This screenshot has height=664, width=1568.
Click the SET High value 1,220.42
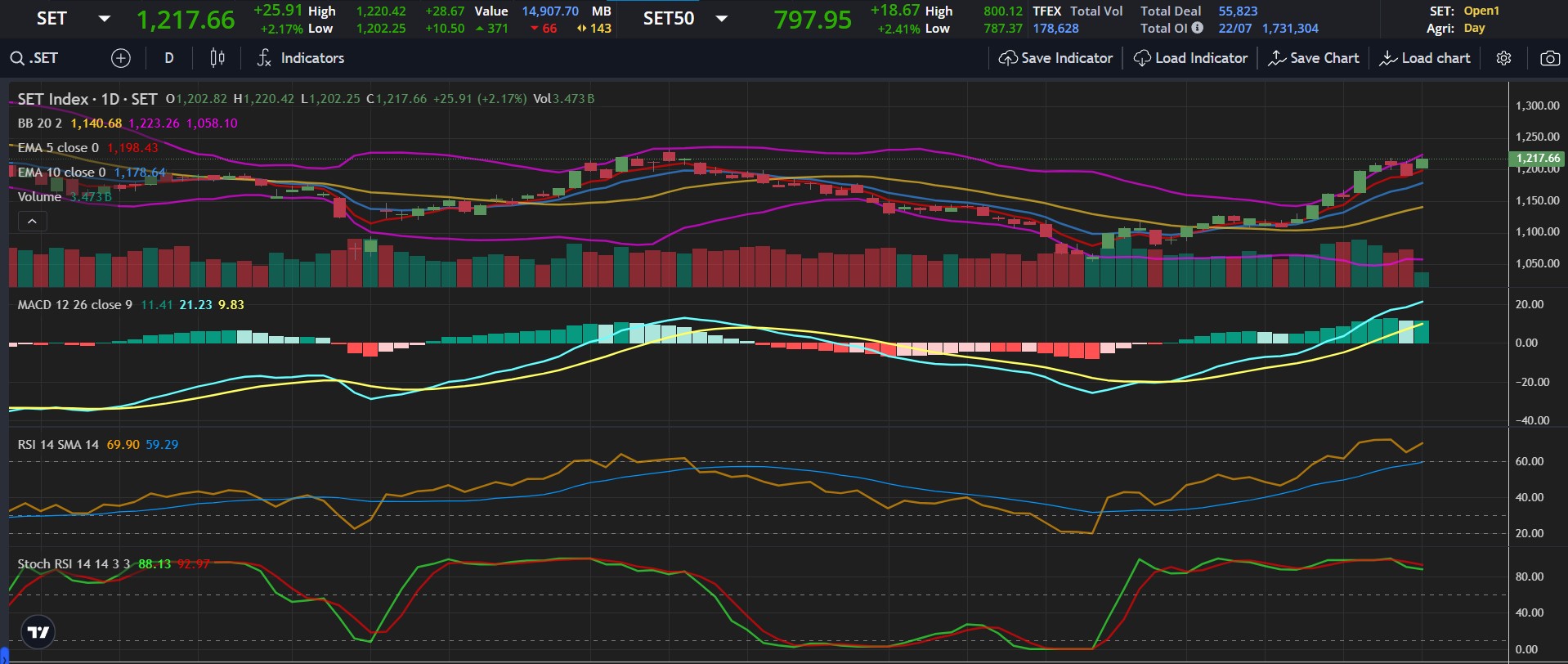click(x=381, y=11)
